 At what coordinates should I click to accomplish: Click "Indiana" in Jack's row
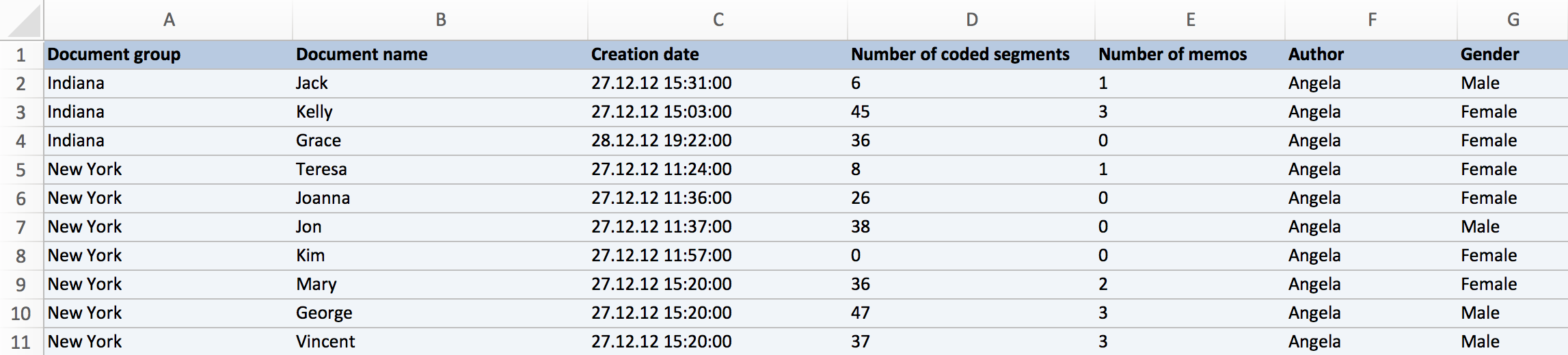[x=76, y=83]
